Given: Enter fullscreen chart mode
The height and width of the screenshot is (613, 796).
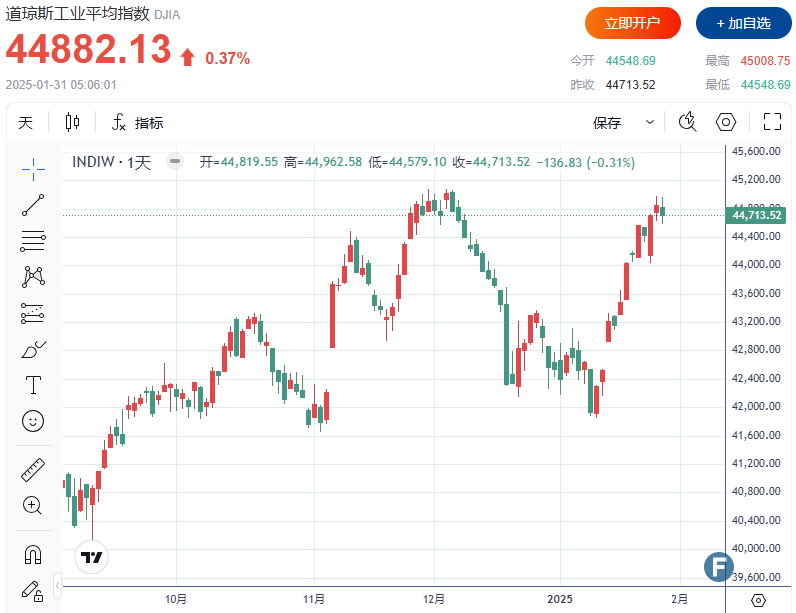Looking at the screenshot, I should (772, 122).
